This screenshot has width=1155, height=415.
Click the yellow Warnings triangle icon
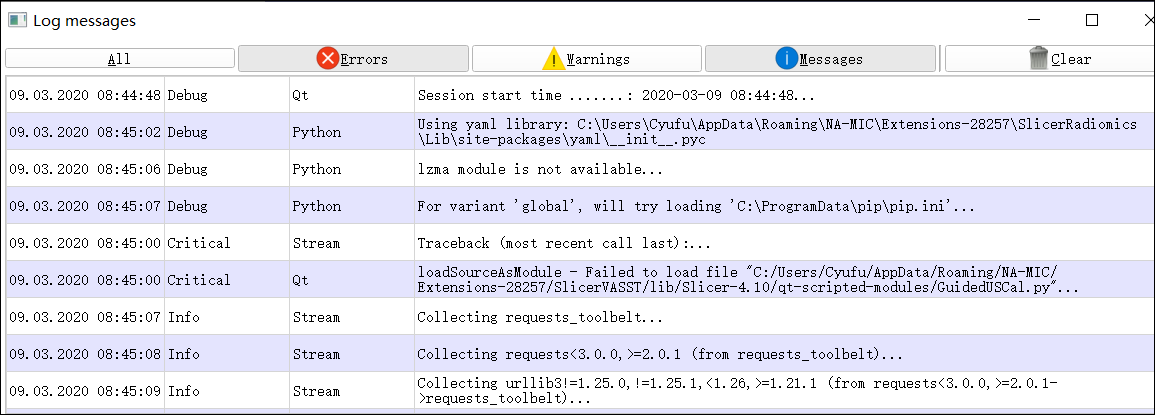[553, 58]
